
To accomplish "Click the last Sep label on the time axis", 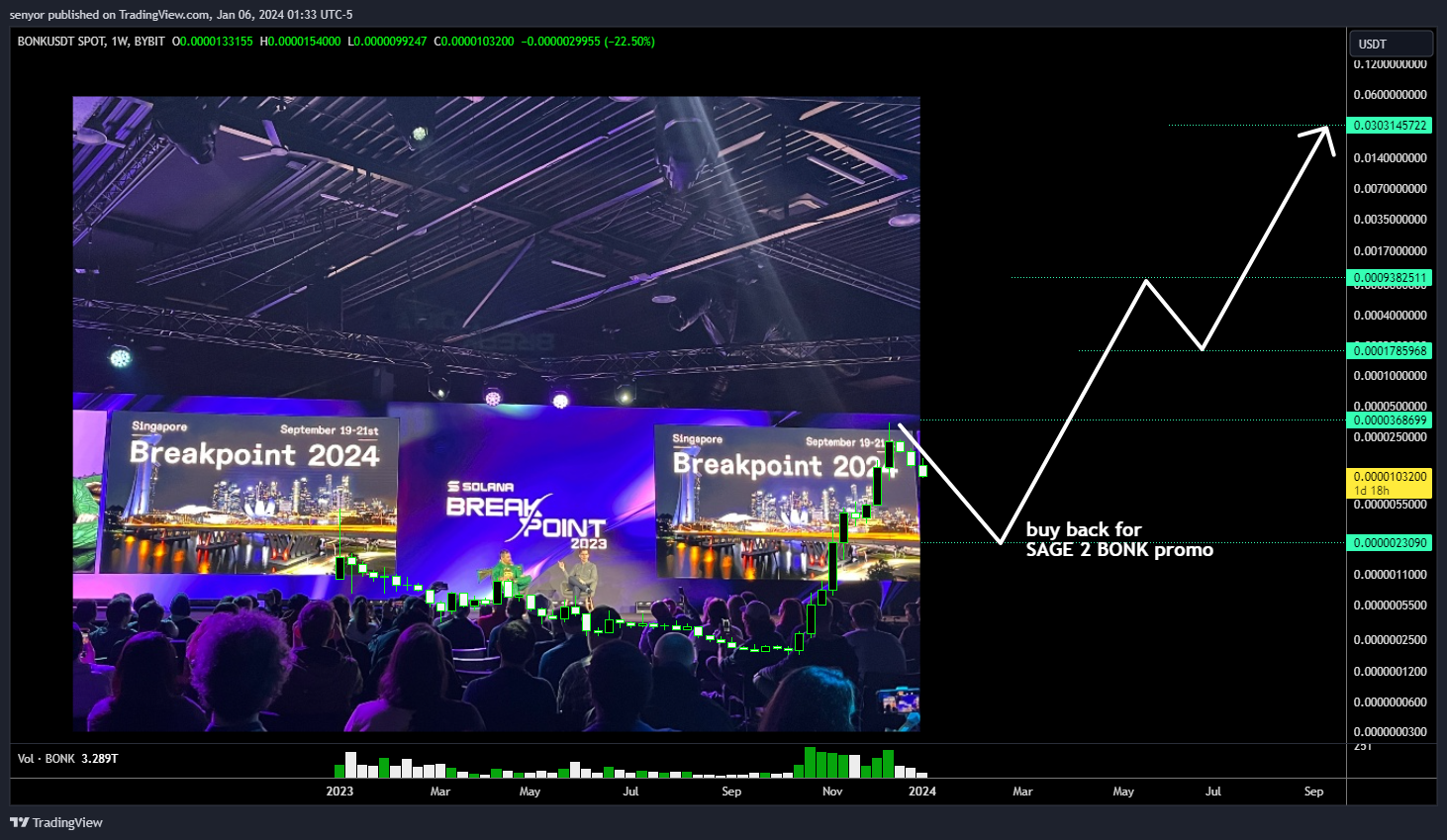I will coord(1313,792).
